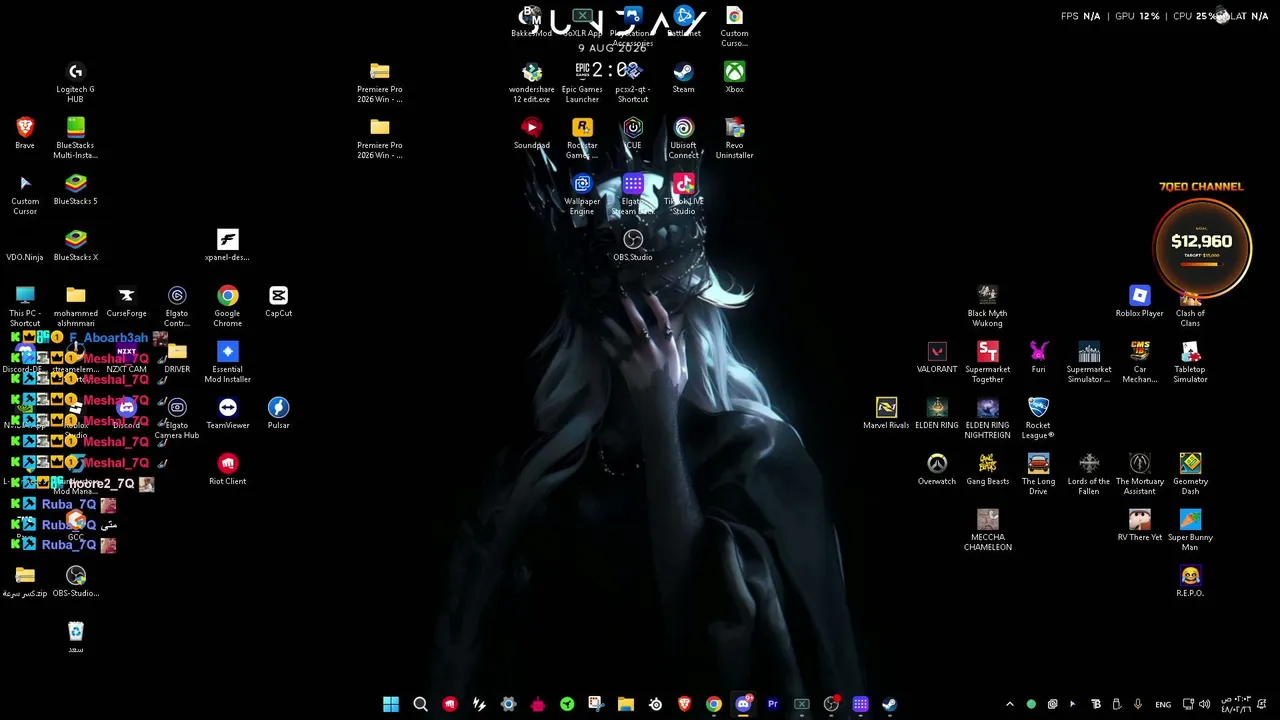Open Windows Search from the taskbar
This screenshot has width=1280, height=720.
(x=420, y=704)
